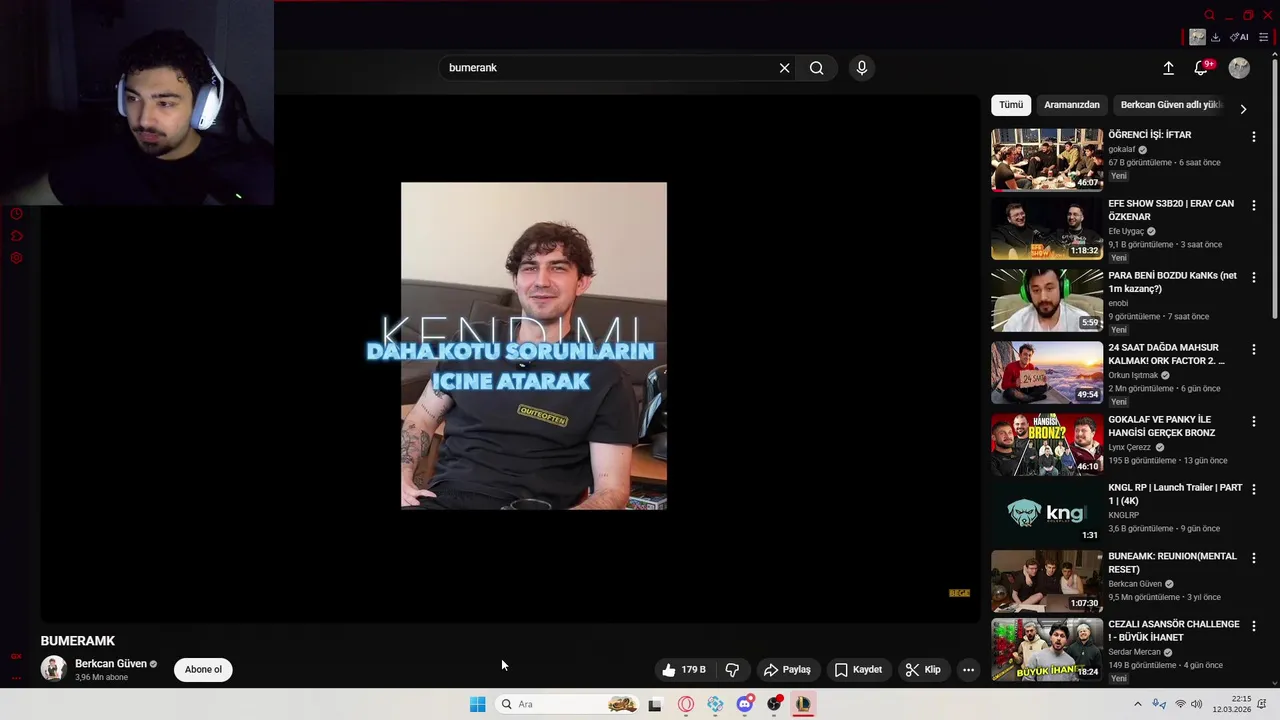Open GOKALAF VE PANKY İLE video title
The width and height of the screenshot is (1280, 720).
[x=1161, y=426]
